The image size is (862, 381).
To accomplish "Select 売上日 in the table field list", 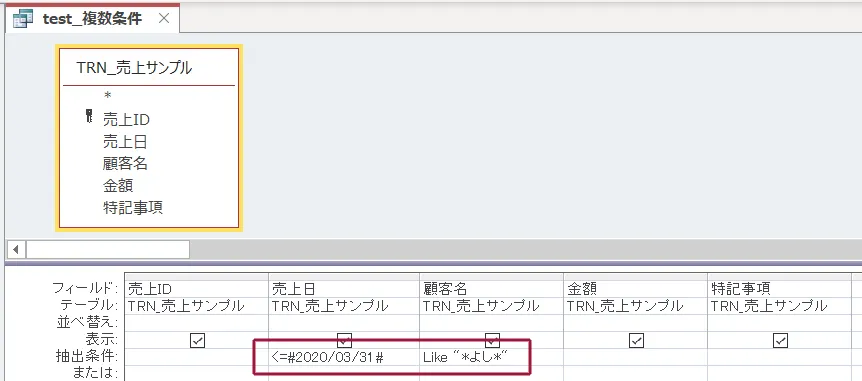I will [x=125, y=142].
